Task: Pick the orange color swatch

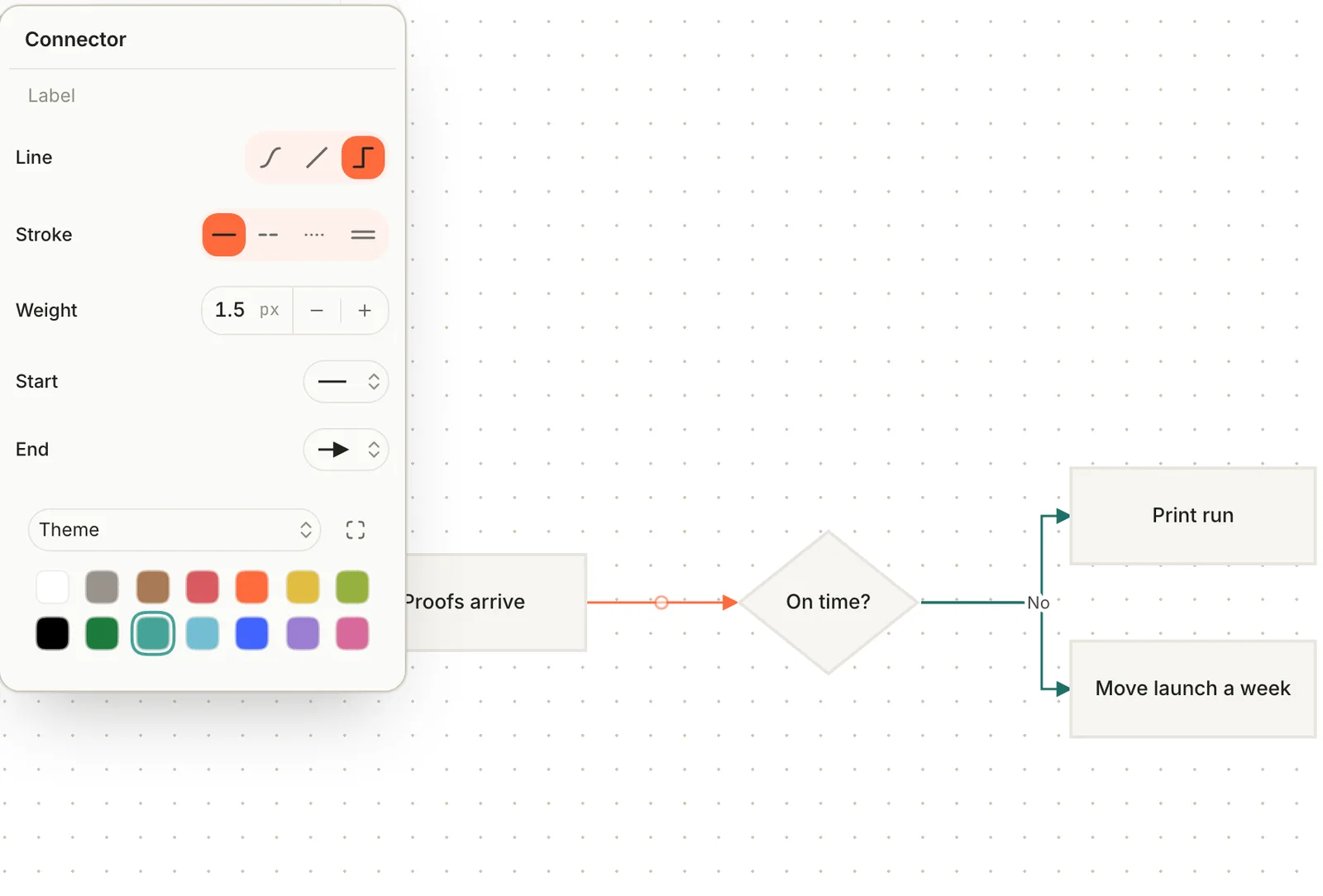Action: (252, 588)
